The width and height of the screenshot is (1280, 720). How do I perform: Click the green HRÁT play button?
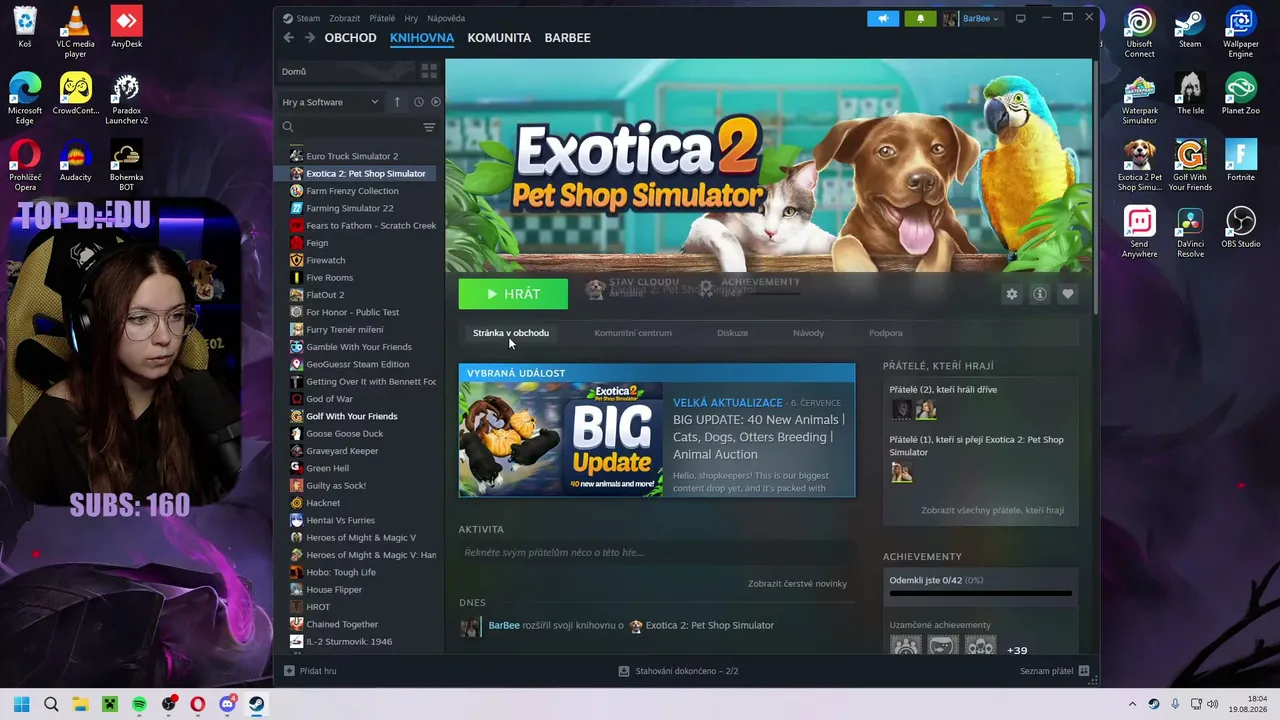[x=513, y=294]
